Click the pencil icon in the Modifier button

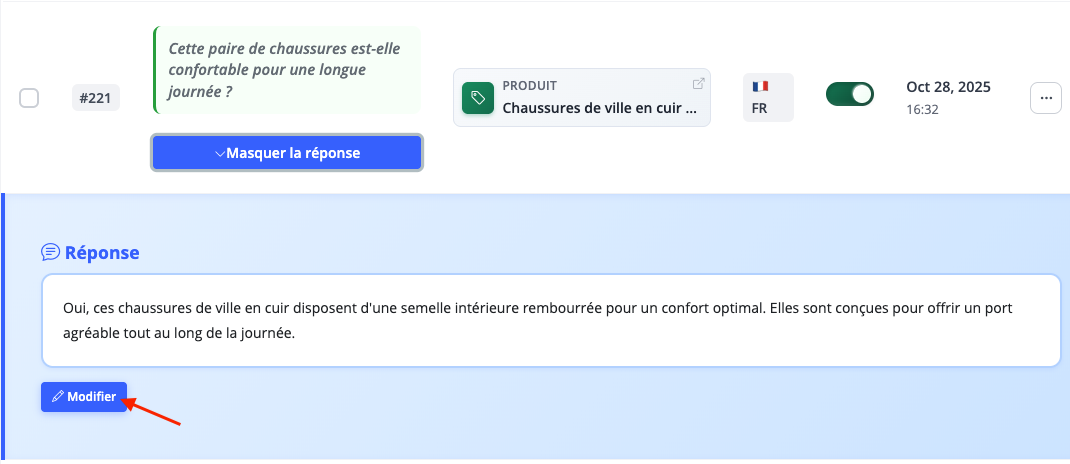[x=58, y=397]
